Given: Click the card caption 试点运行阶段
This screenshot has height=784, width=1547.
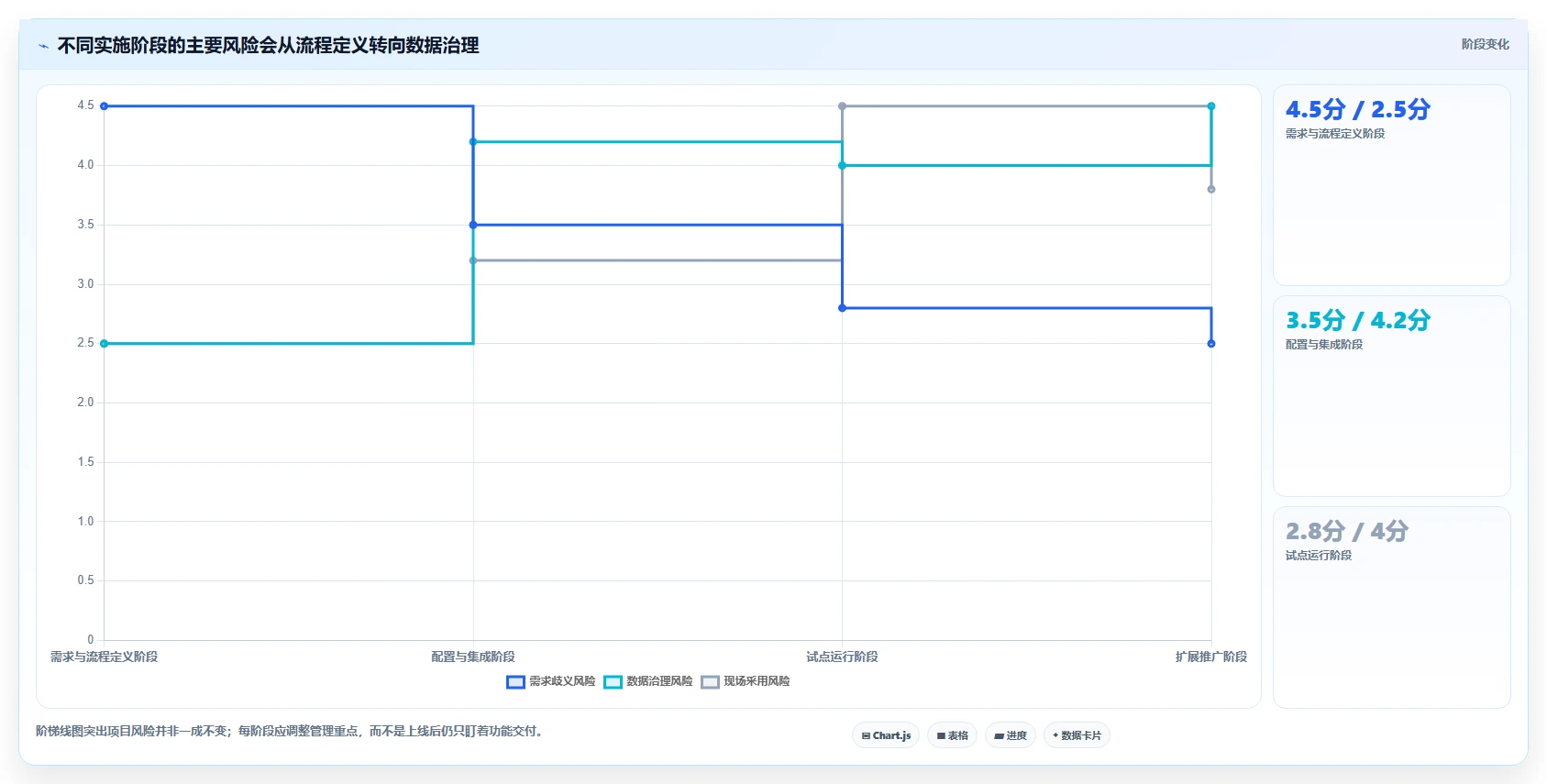Looking at the screenshot, I should point(1319,556).
